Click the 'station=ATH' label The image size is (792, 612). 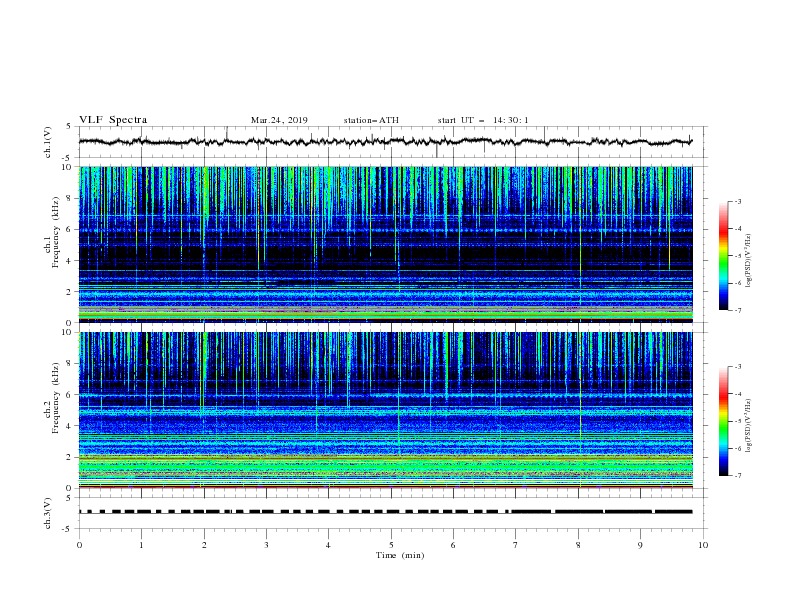pos(371,120)
